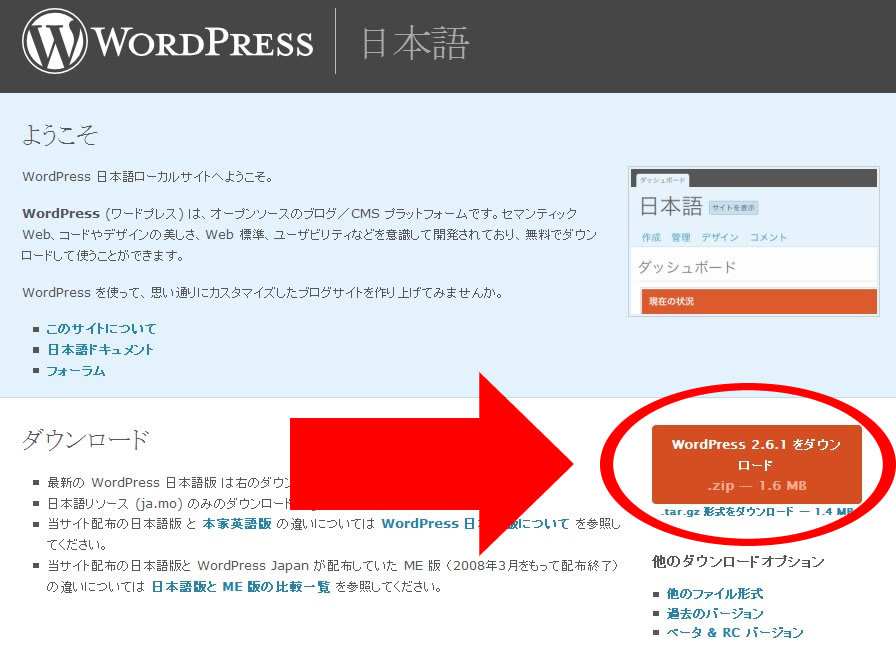Click the 他のダウンロードオプション heading
The height and width of the screenshot is (660, 896).
click(x=738, y=562)
